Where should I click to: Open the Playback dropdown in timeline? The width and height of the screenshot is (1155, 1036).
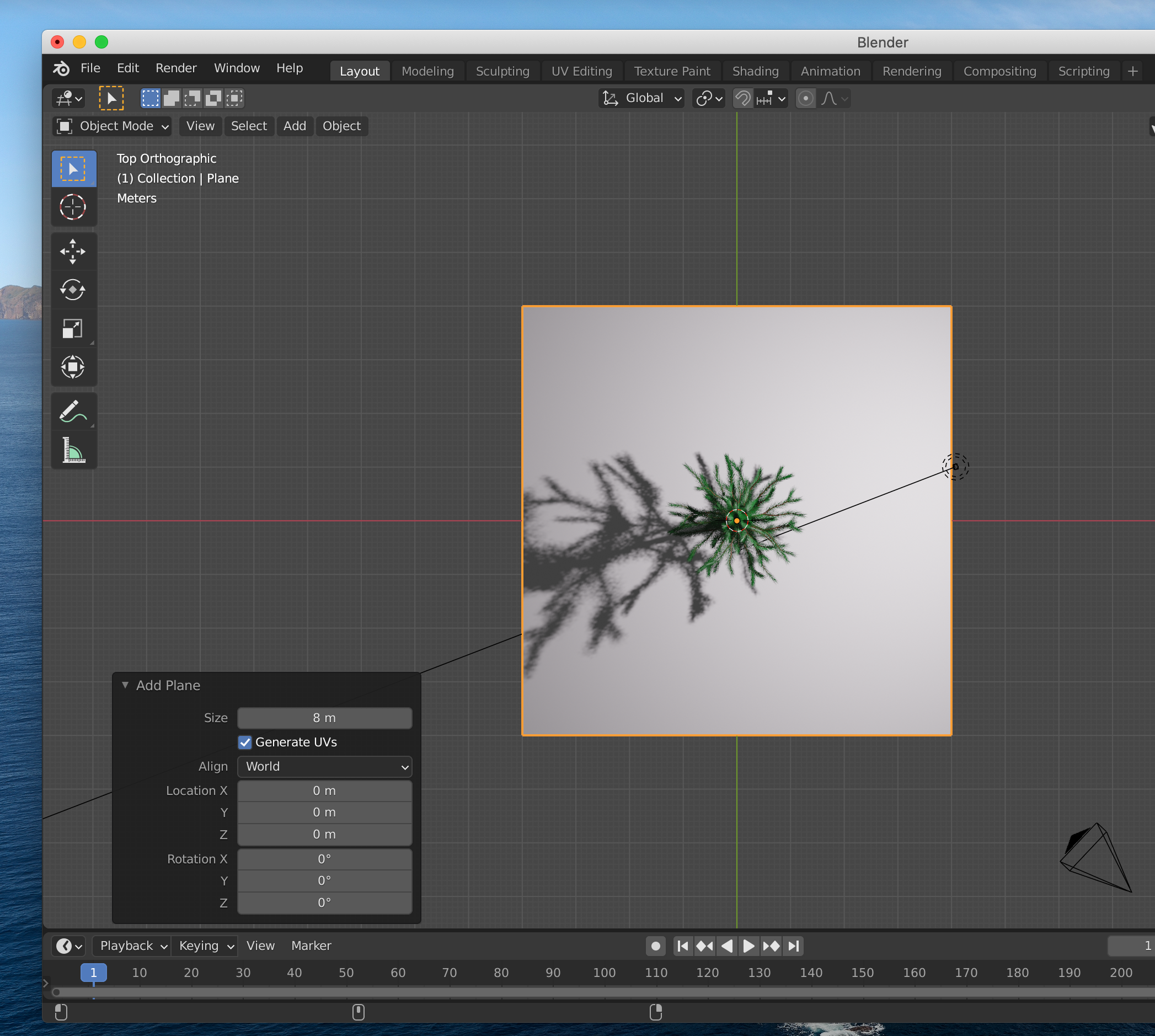pos(131,946)
